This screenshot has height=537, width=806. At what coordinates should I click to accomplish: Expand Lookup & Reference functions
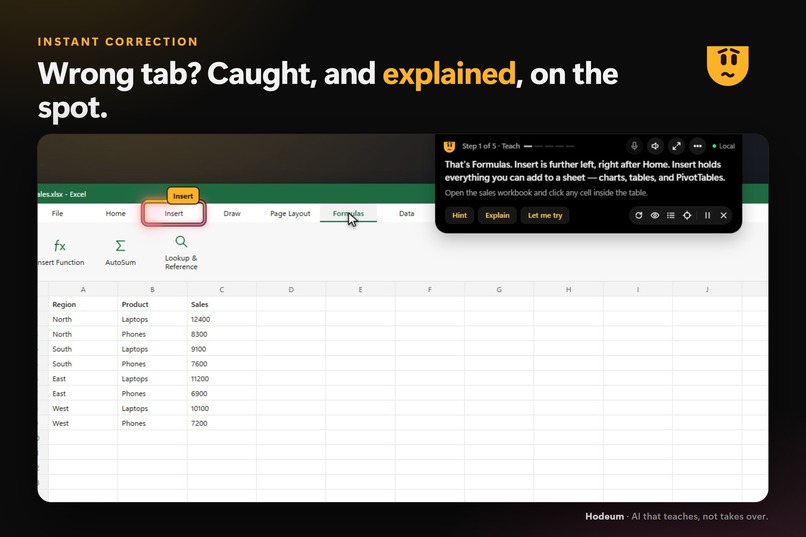[x=181, y=252]
